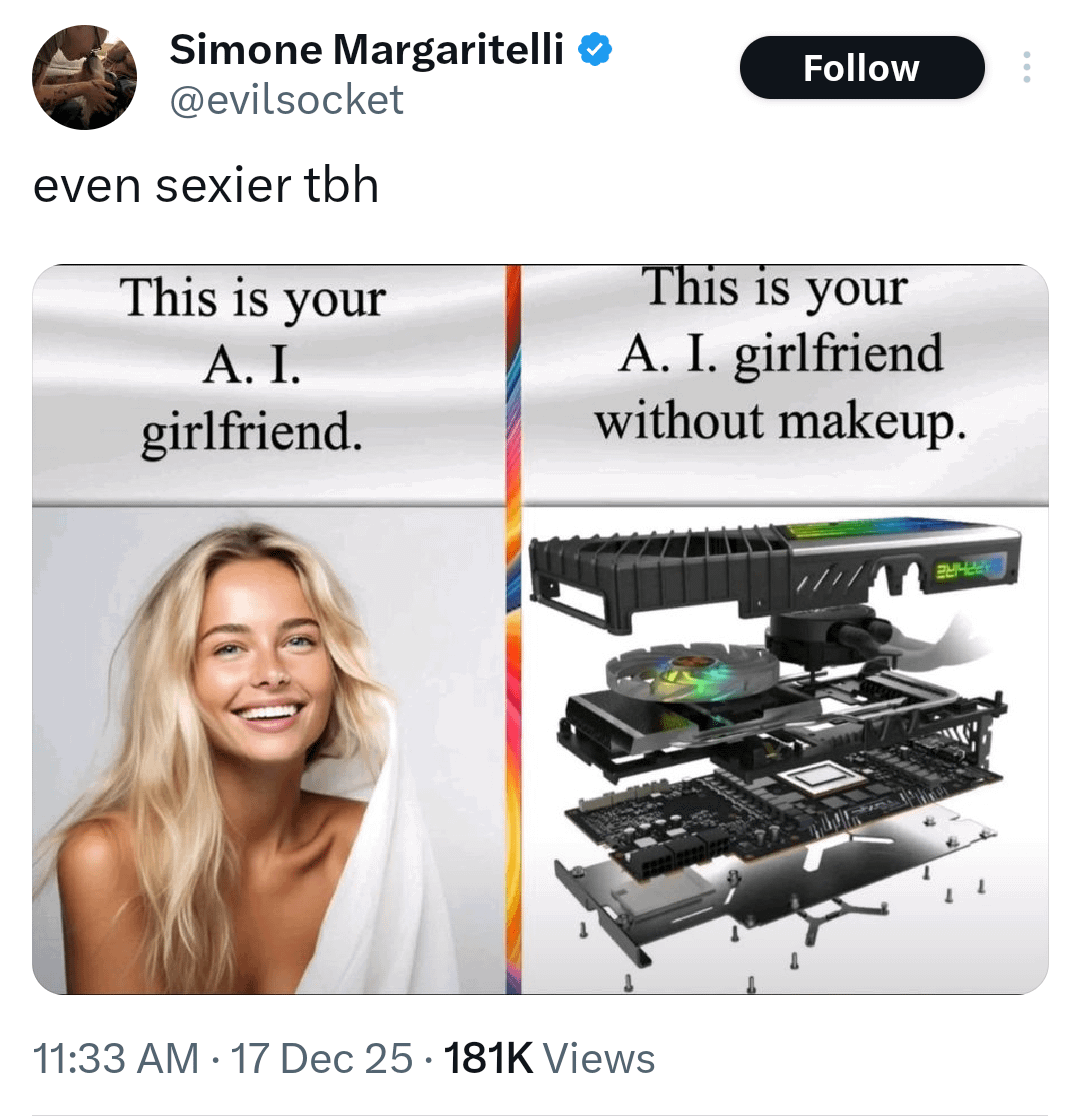Screen dimensions: 1080x1117
Task: Open Simone Margaritelli's profile avatar
Action: 84,77
